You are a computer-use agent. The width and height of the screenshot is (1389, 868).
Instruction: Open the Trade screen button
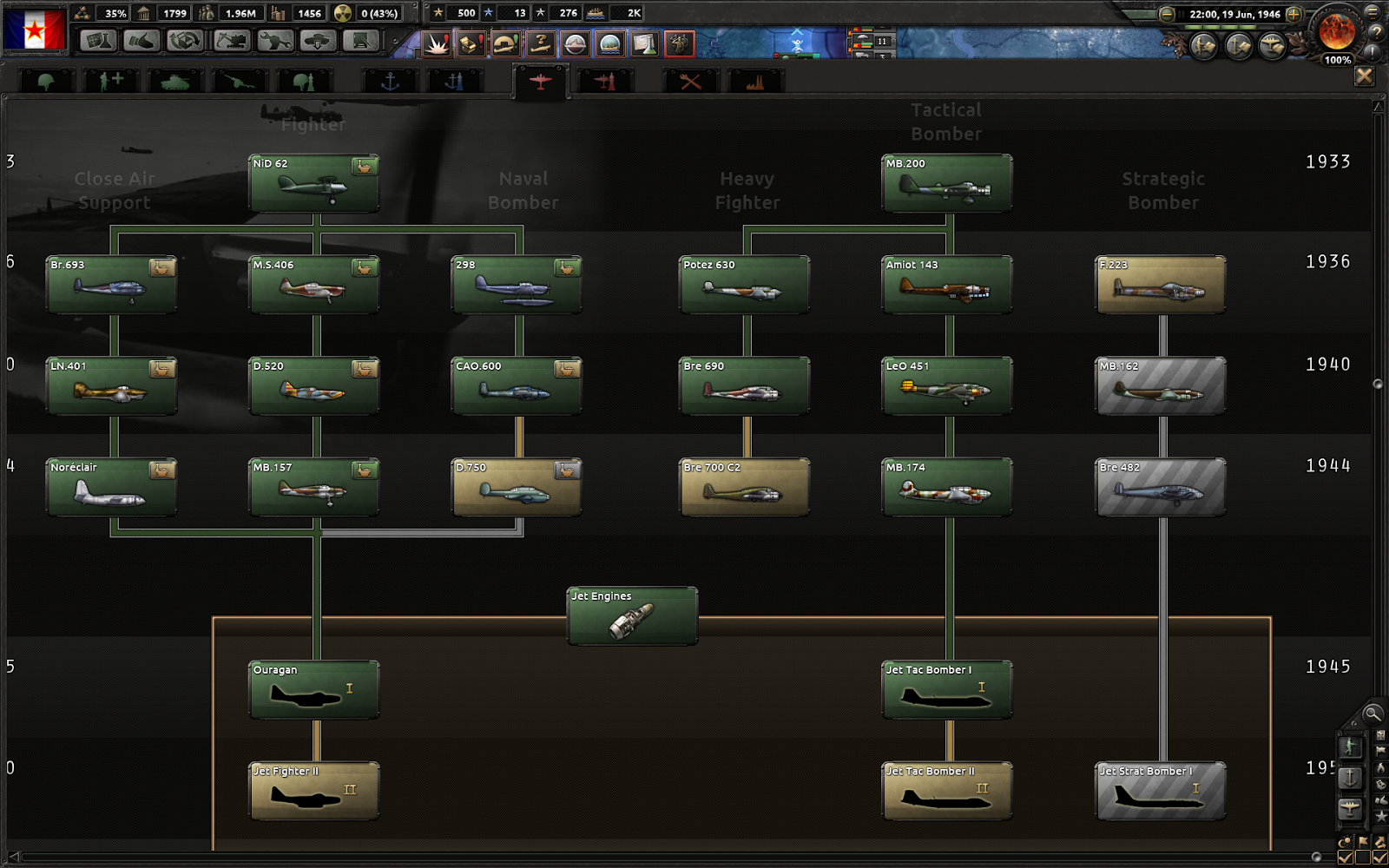tap(186, 41)
